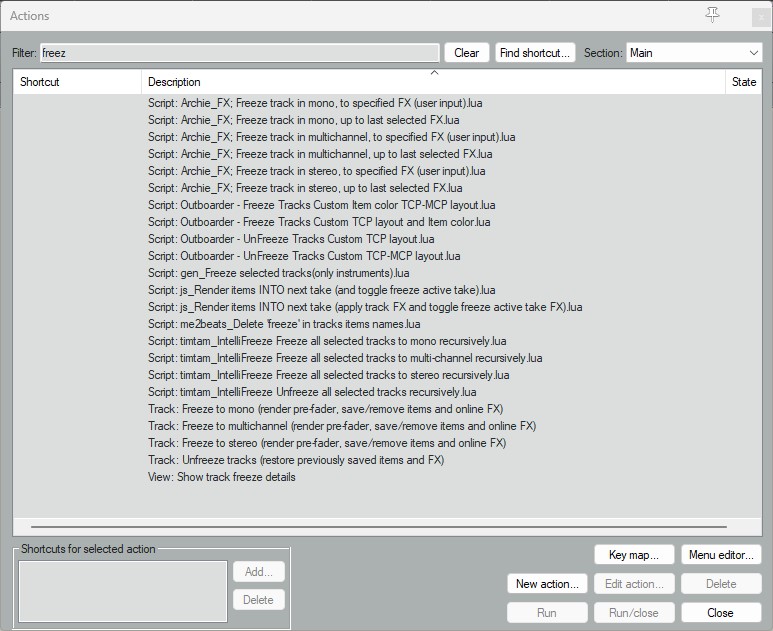Image resolution: width=773 pixels, height=631 pixels.
Task: Open the Menu editor...
Action: [x=721, y=555]
